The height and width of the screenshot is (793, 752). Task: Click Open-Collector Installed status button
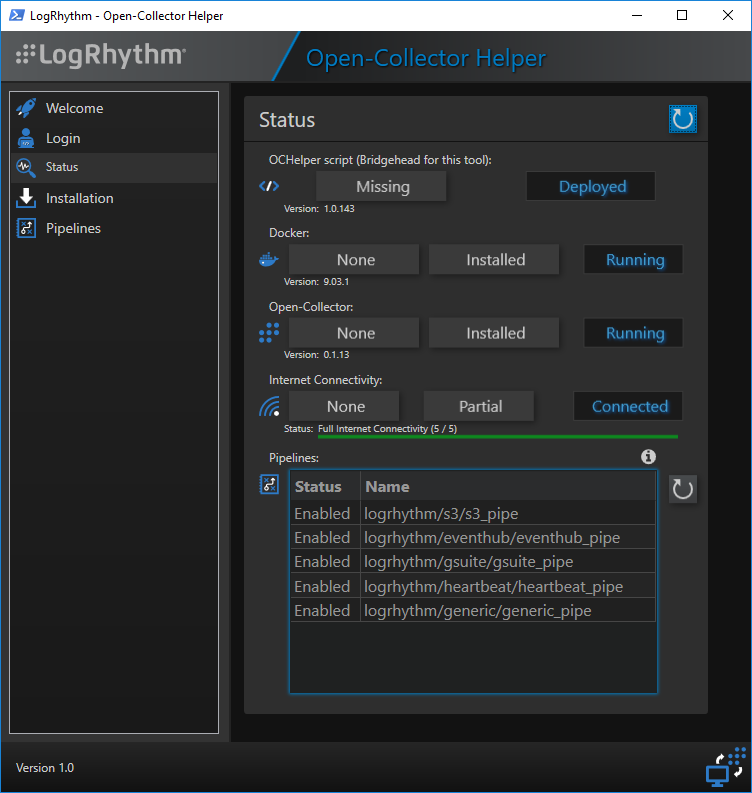click(x=494, y=333)
